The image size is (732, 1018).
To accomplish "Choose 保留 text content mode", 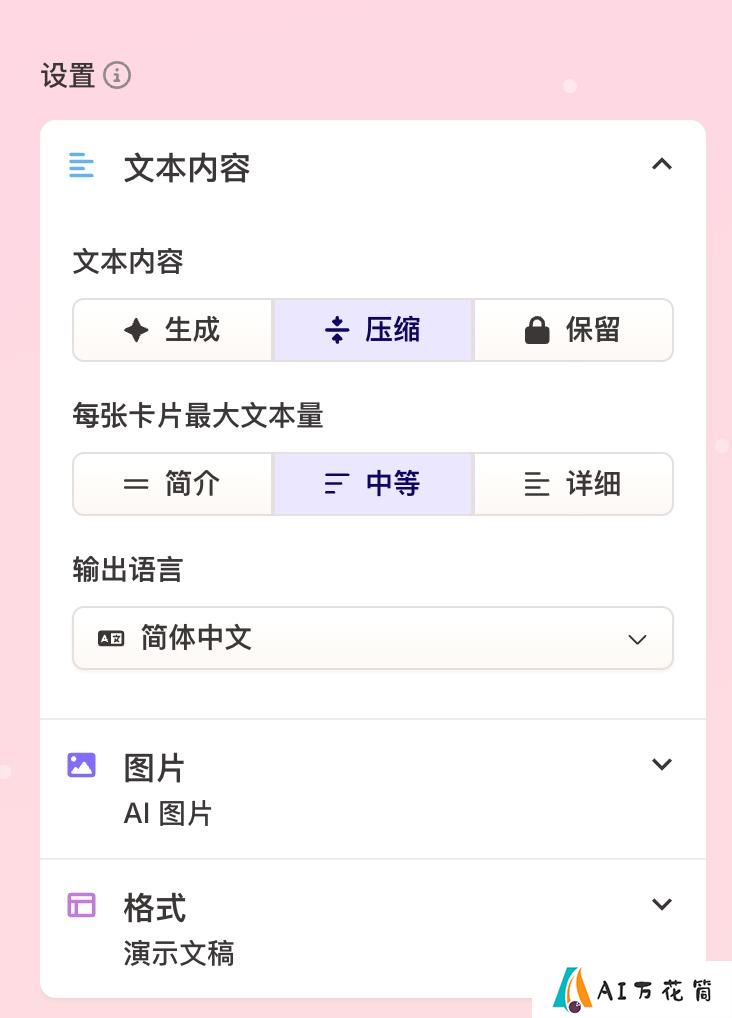I will click(x=574, y=330).
